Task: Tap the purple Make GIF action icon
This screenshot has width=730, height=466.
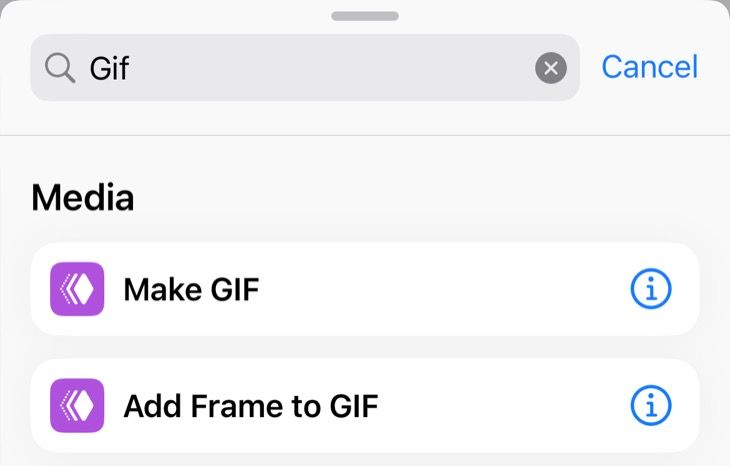Action: 77,289
